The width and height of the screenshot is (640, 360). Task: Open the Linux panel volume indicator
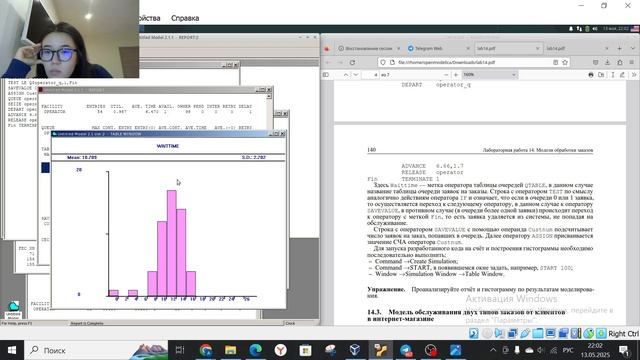pos(595,29)
